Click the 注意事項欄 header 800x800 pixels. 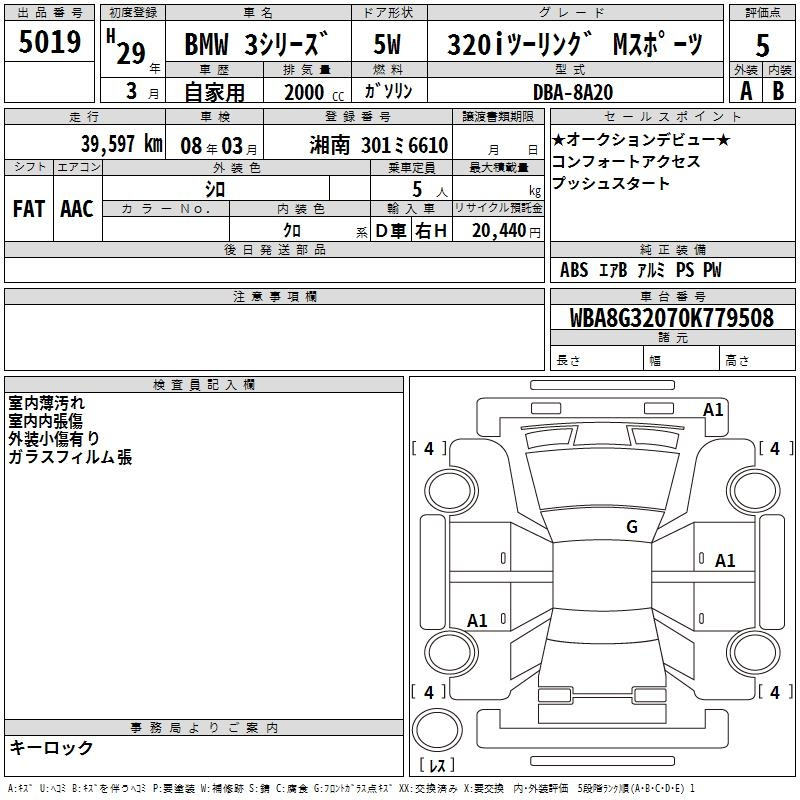[x=274, y=296]
